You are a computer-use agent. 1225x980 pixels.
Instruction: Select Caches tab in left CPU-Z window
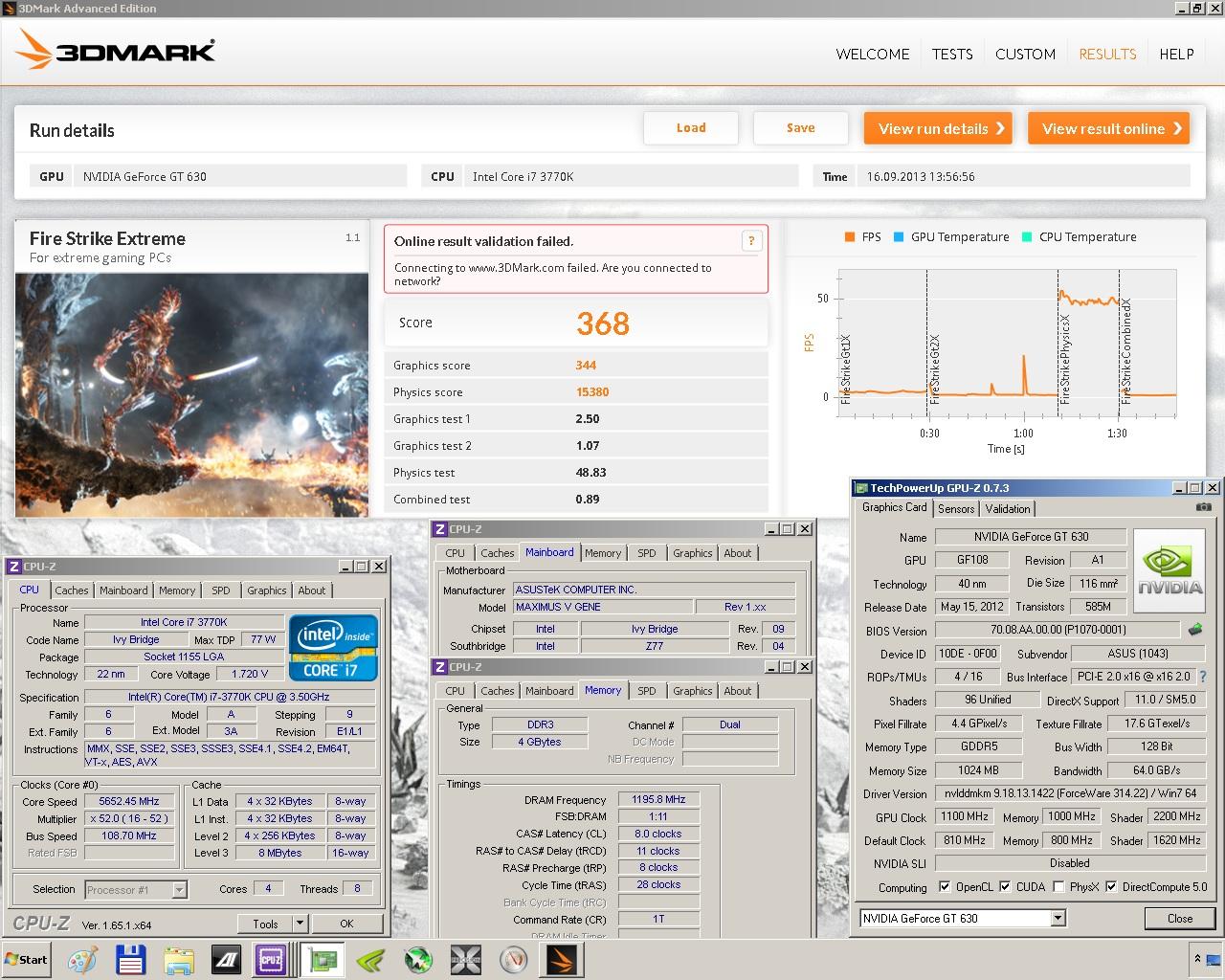tap(72, 590)
